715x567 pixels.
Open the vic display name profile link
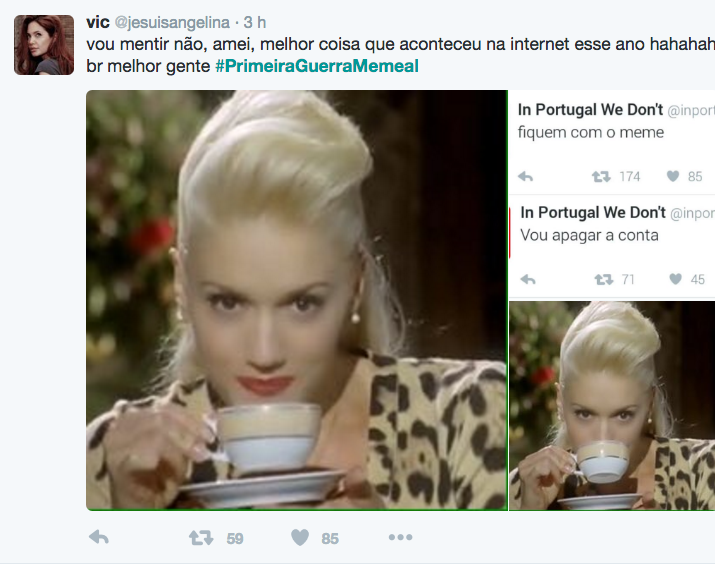[98, 22]
